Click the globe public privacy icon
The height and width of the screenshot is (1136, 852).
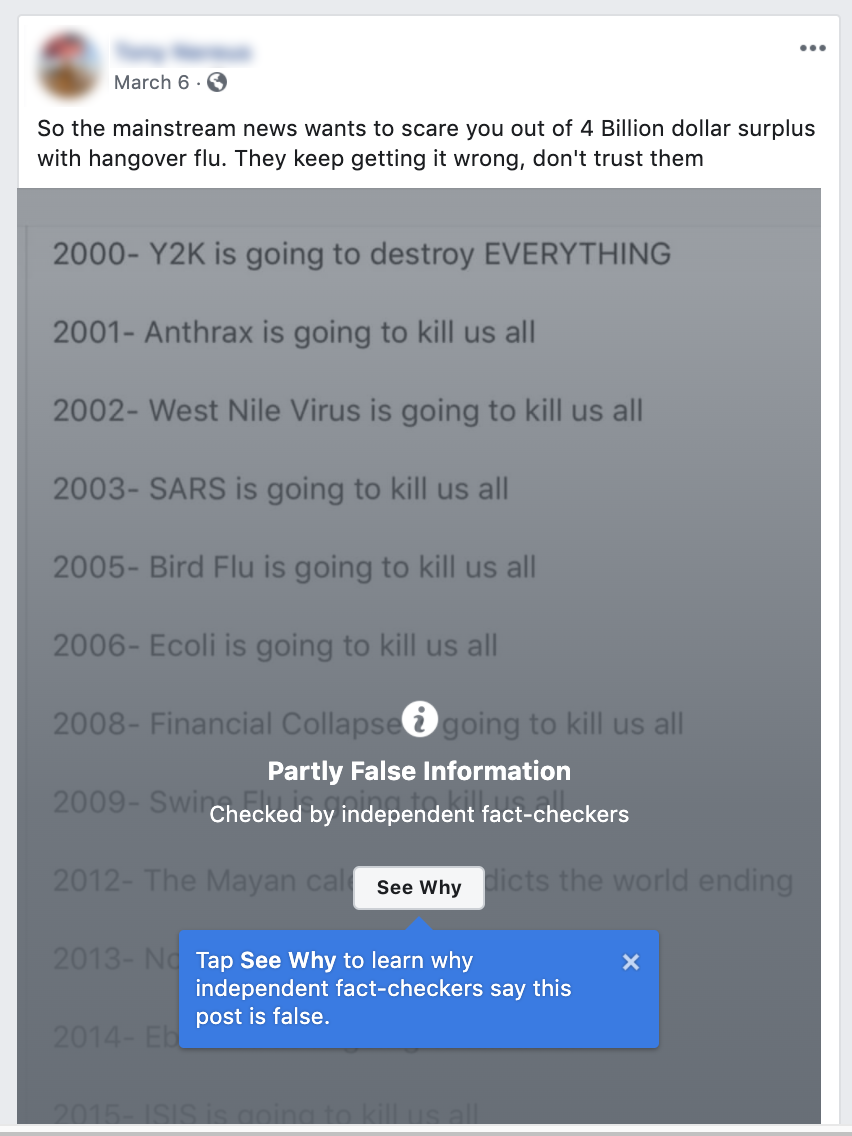216,82
